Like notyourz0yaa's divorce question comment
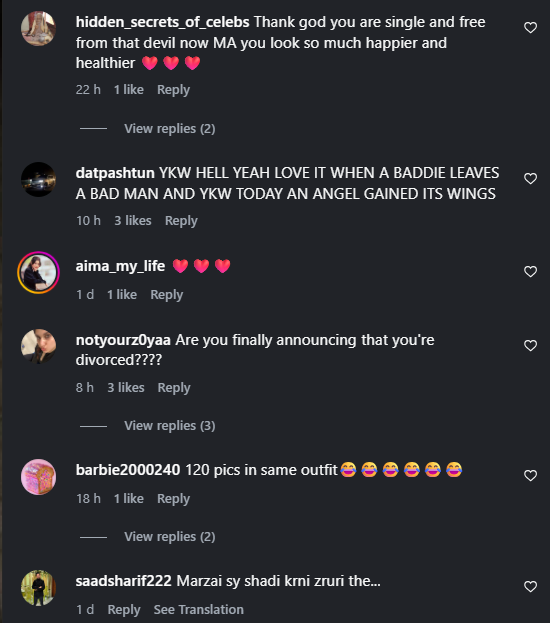This screenshot has width=550, height=623. tap(531, 346)
